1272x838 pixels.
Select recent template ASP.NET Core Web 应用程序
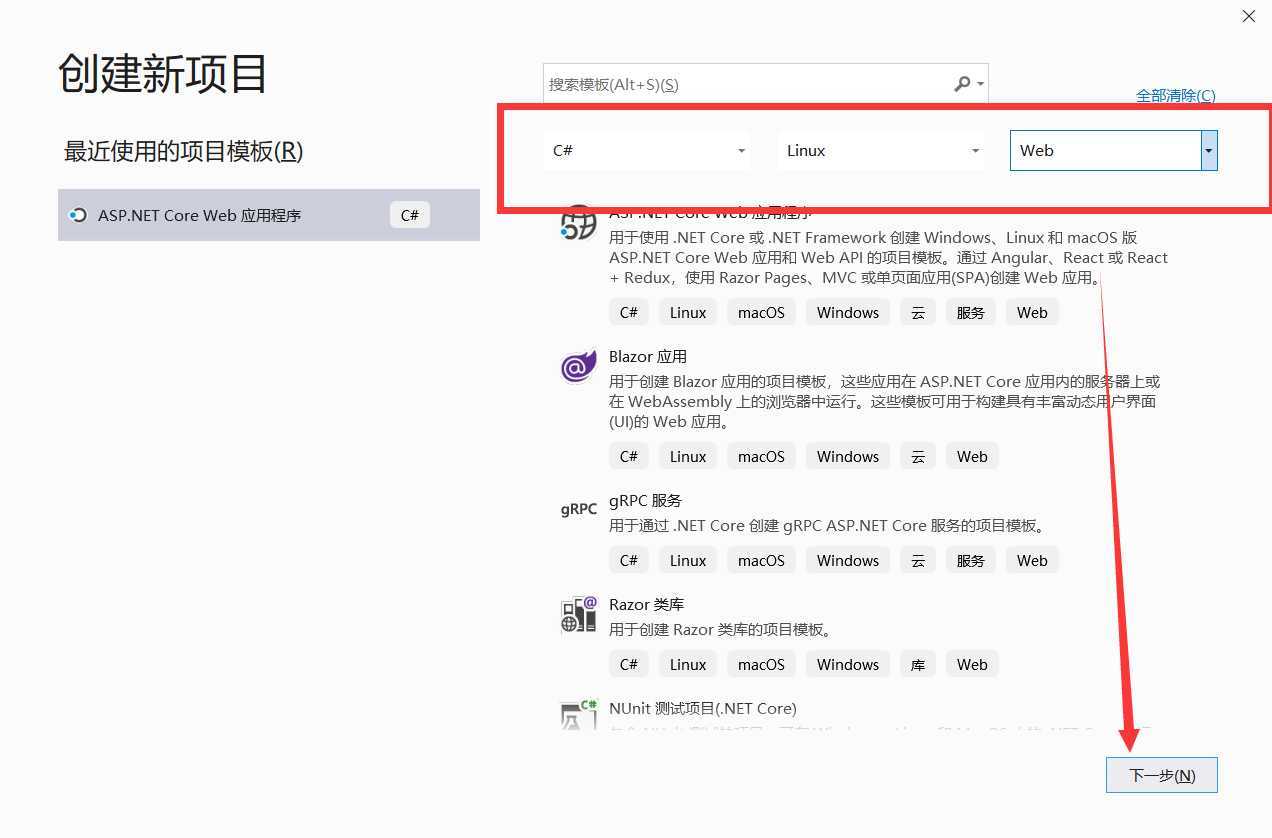[269, 215]
